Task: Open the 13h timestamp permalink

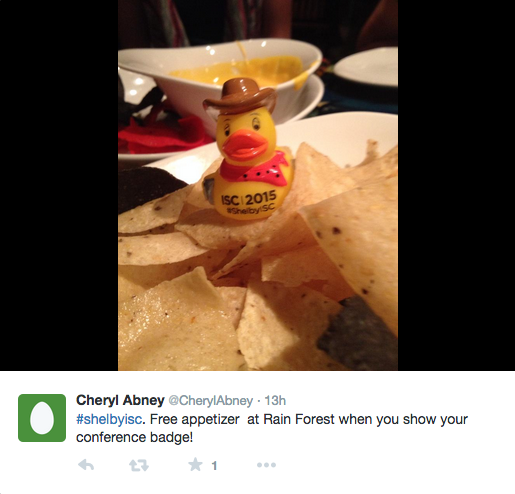Action: pyautogui.click(x=275, y=400)
